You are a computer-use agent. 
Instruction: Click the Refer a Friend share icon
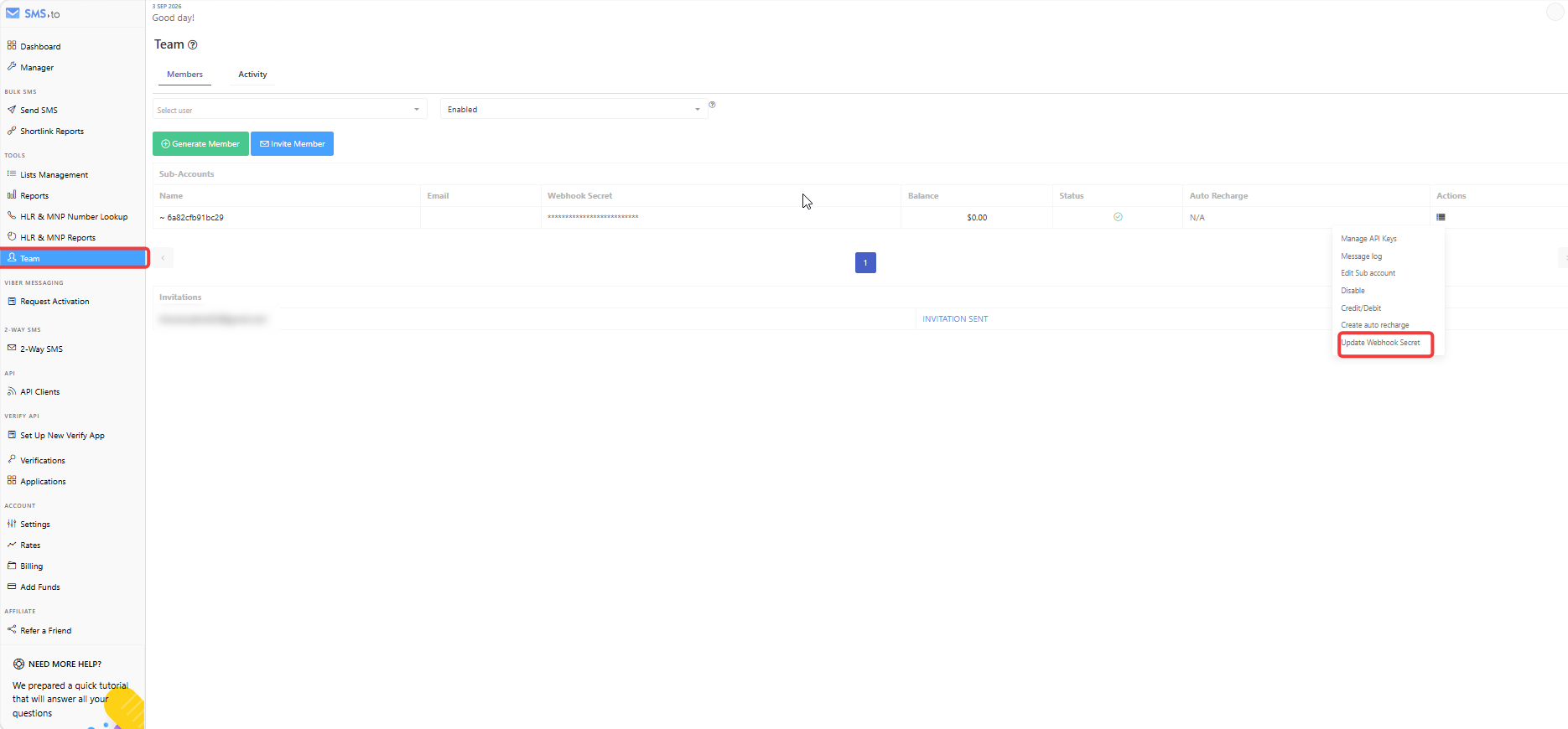coord(12,629)
